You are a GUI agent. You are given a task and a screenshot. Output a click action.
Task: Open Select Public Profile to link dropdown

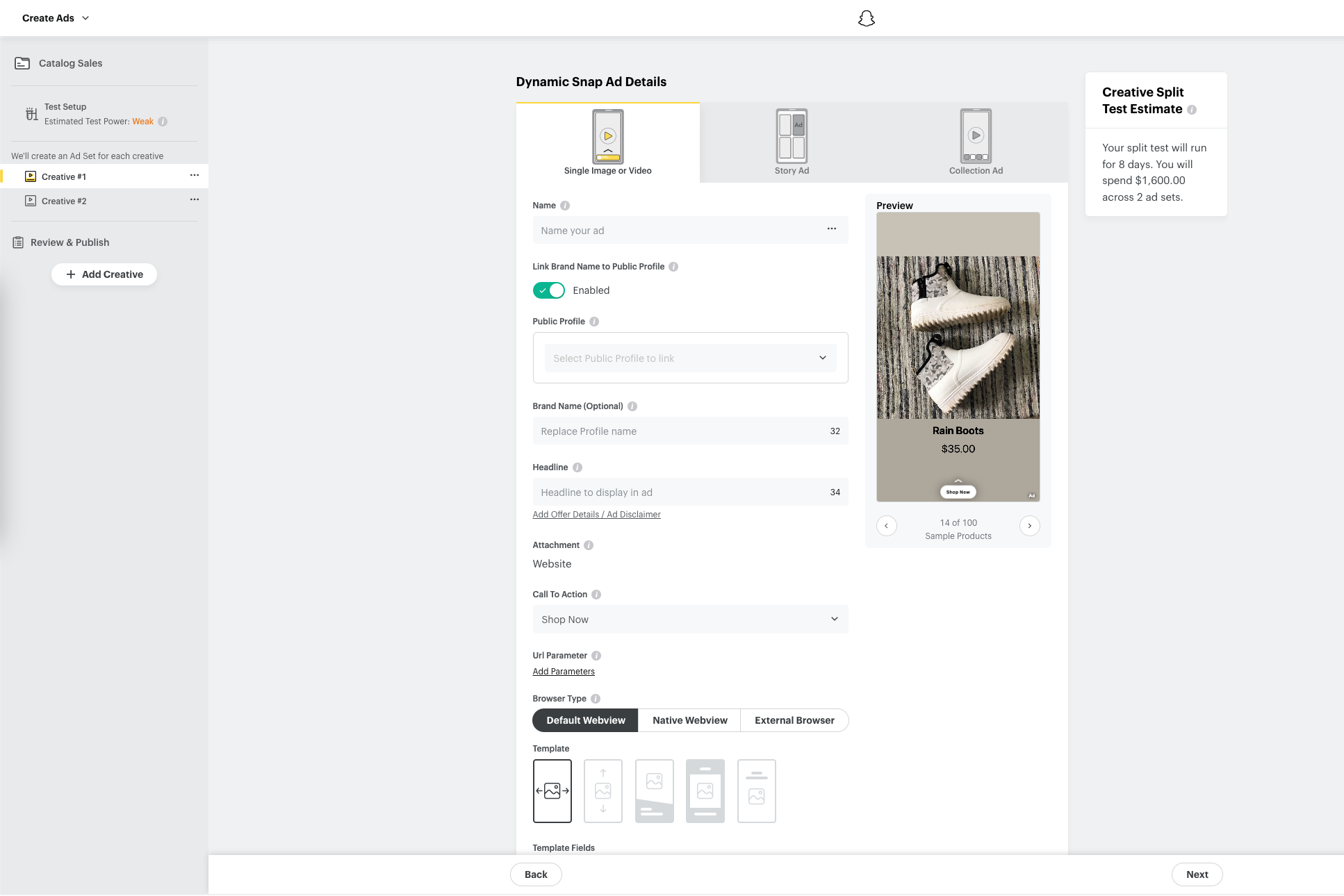[689, 358]
